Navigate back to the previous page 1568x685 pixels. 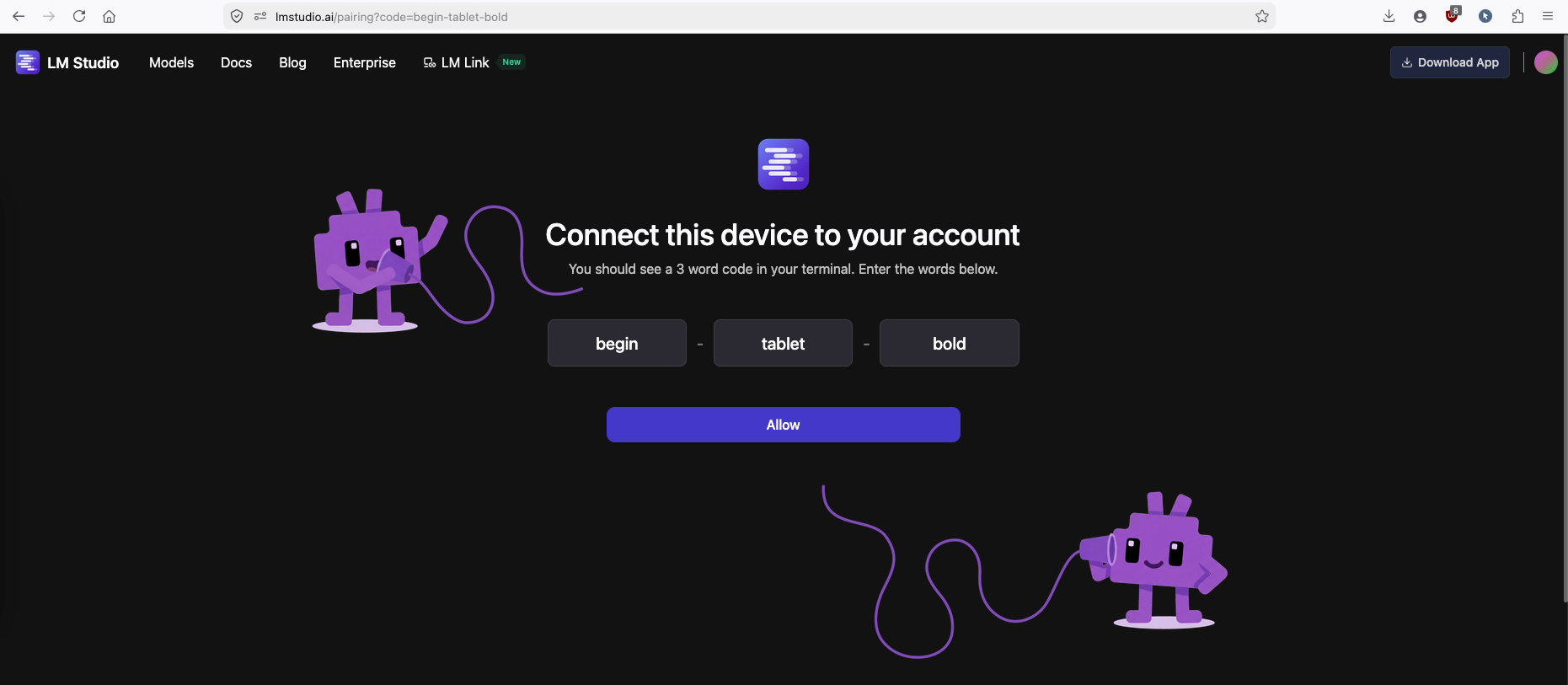point(19,17)
